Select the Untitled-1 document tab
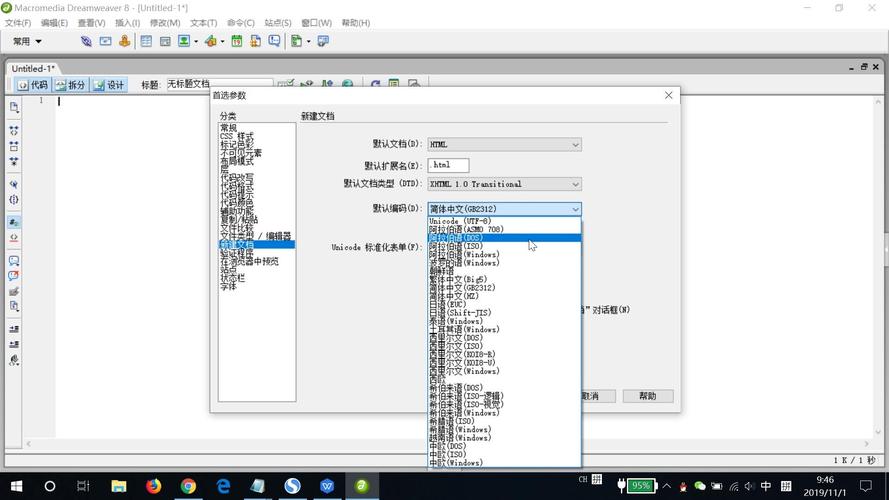This screenshot has height=500, width=889. click(x=32, y=69)
